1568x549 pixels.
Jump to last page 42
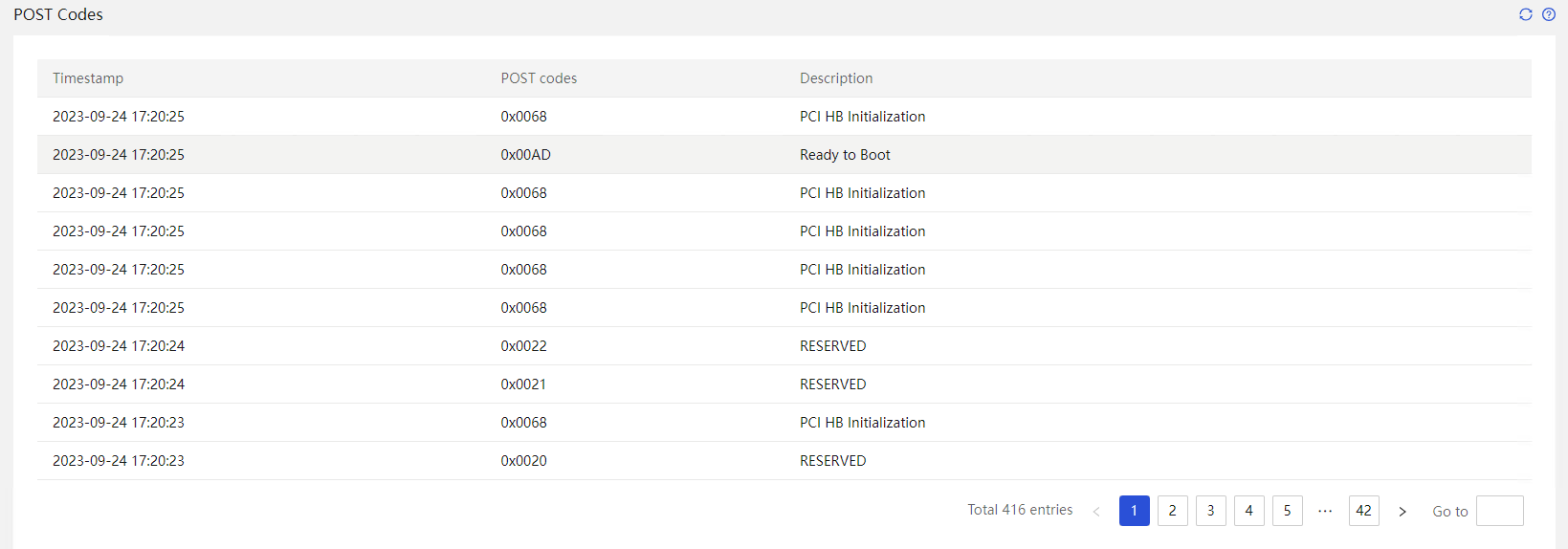point(1364,511)
